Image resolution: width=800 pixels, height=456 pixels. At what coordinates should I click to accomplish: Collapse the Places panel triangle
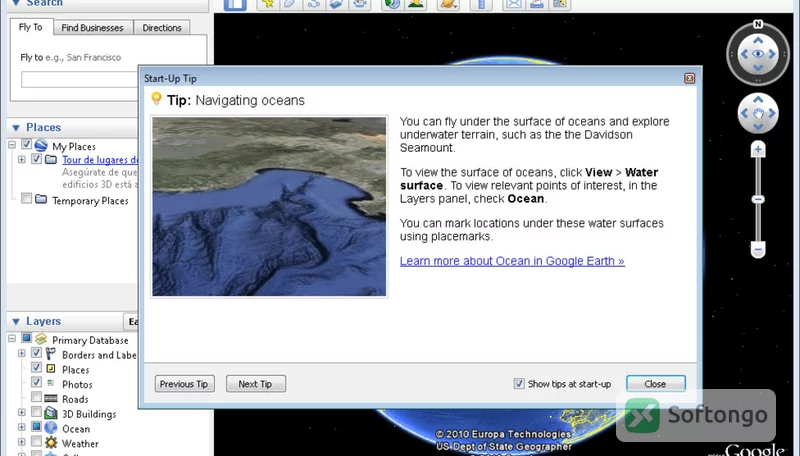16,128
